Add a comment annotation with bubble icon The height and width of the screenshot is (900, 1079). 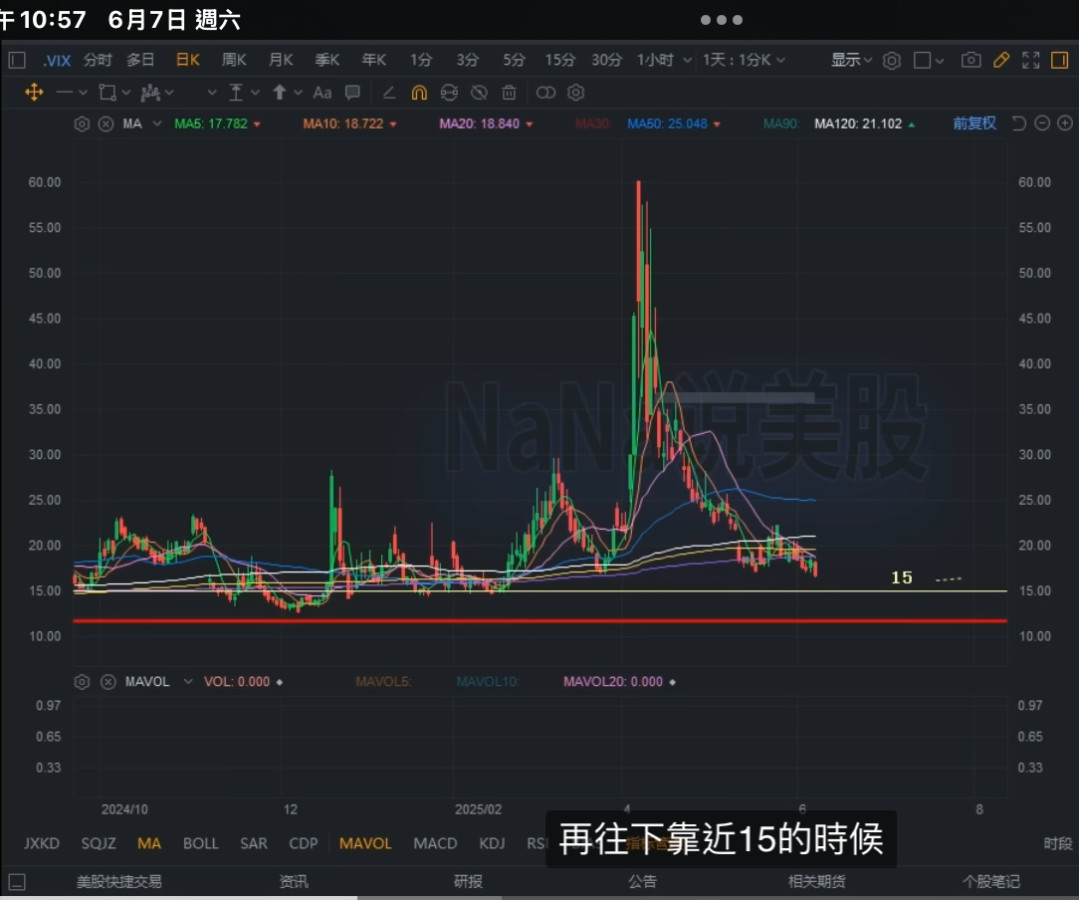(352, 93)
